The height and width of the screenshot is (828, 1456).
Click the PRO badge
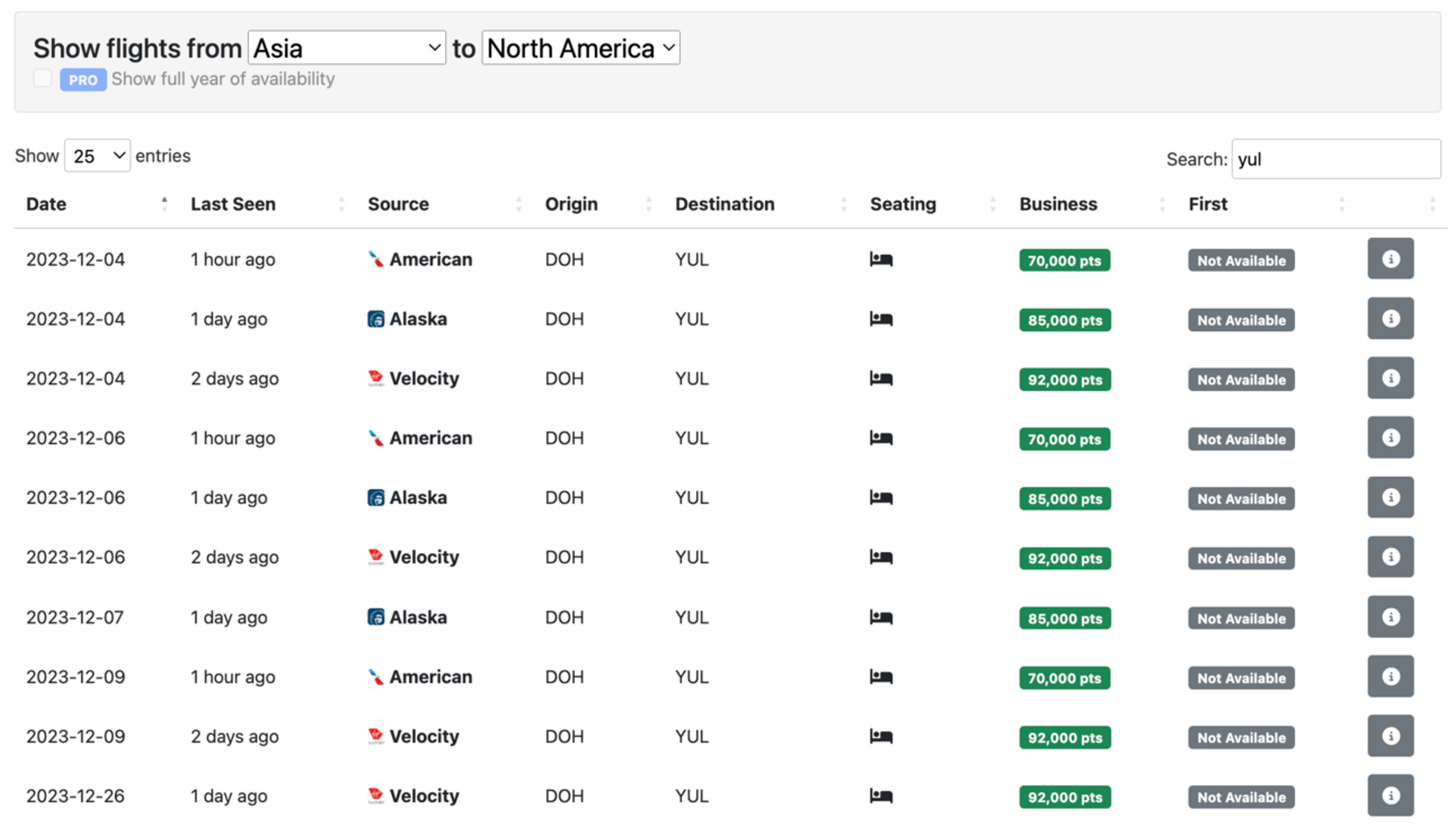tap(83, 80)
